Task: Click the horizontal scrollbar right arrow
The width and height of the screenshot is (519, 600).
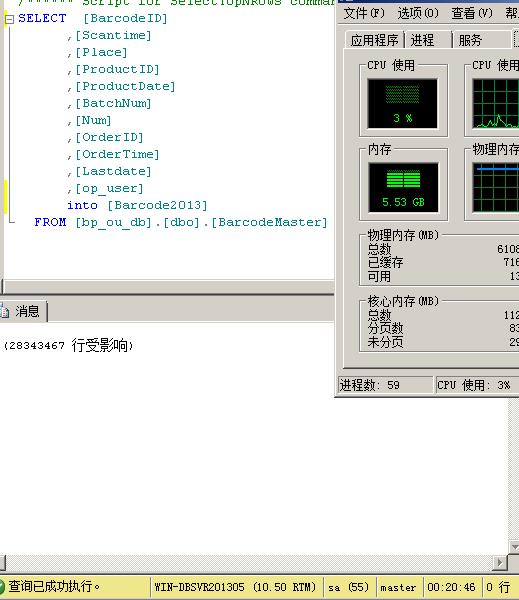Action: 499,562
